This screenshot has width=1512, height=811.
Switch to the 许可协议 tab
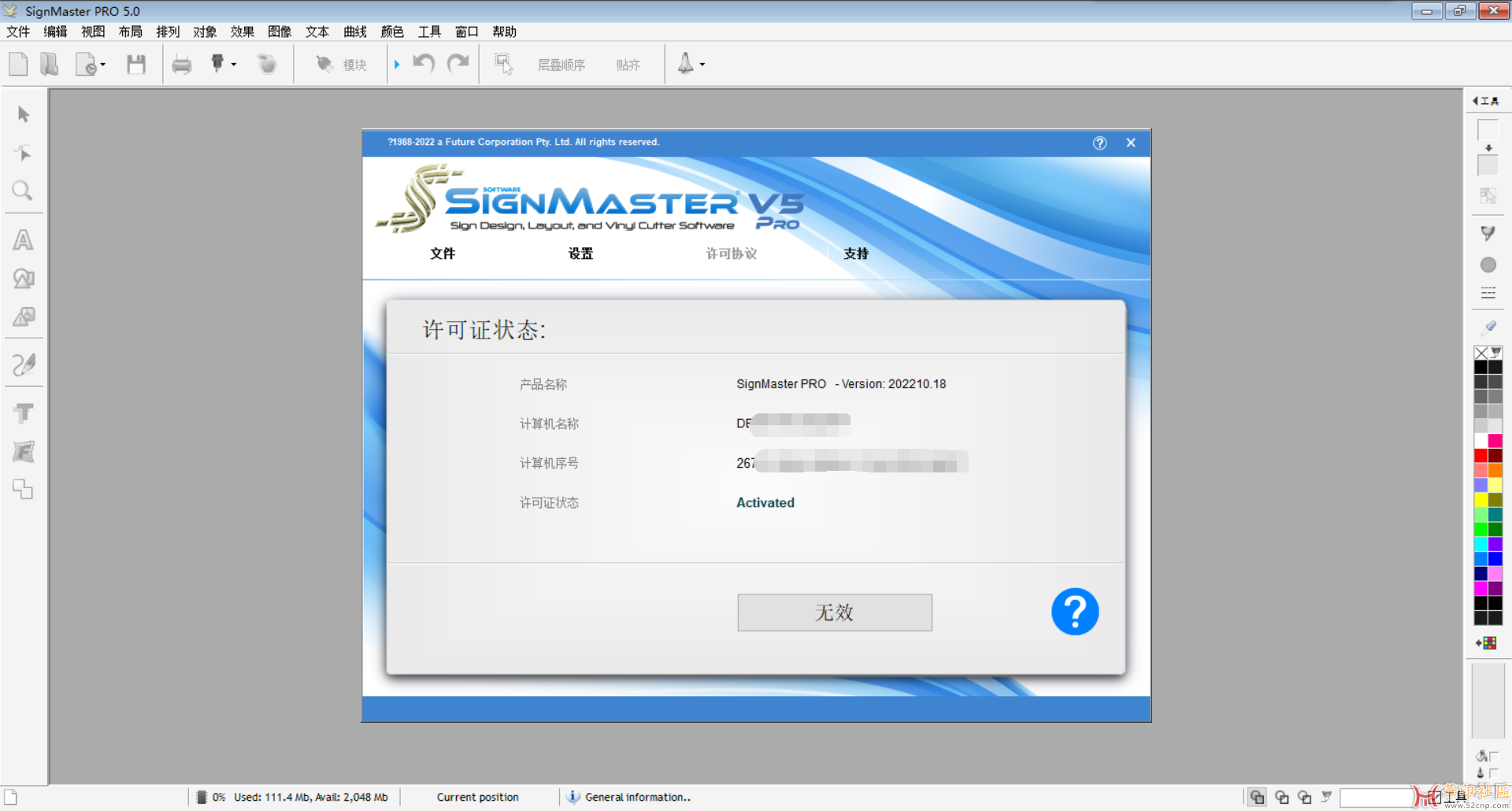732,254
